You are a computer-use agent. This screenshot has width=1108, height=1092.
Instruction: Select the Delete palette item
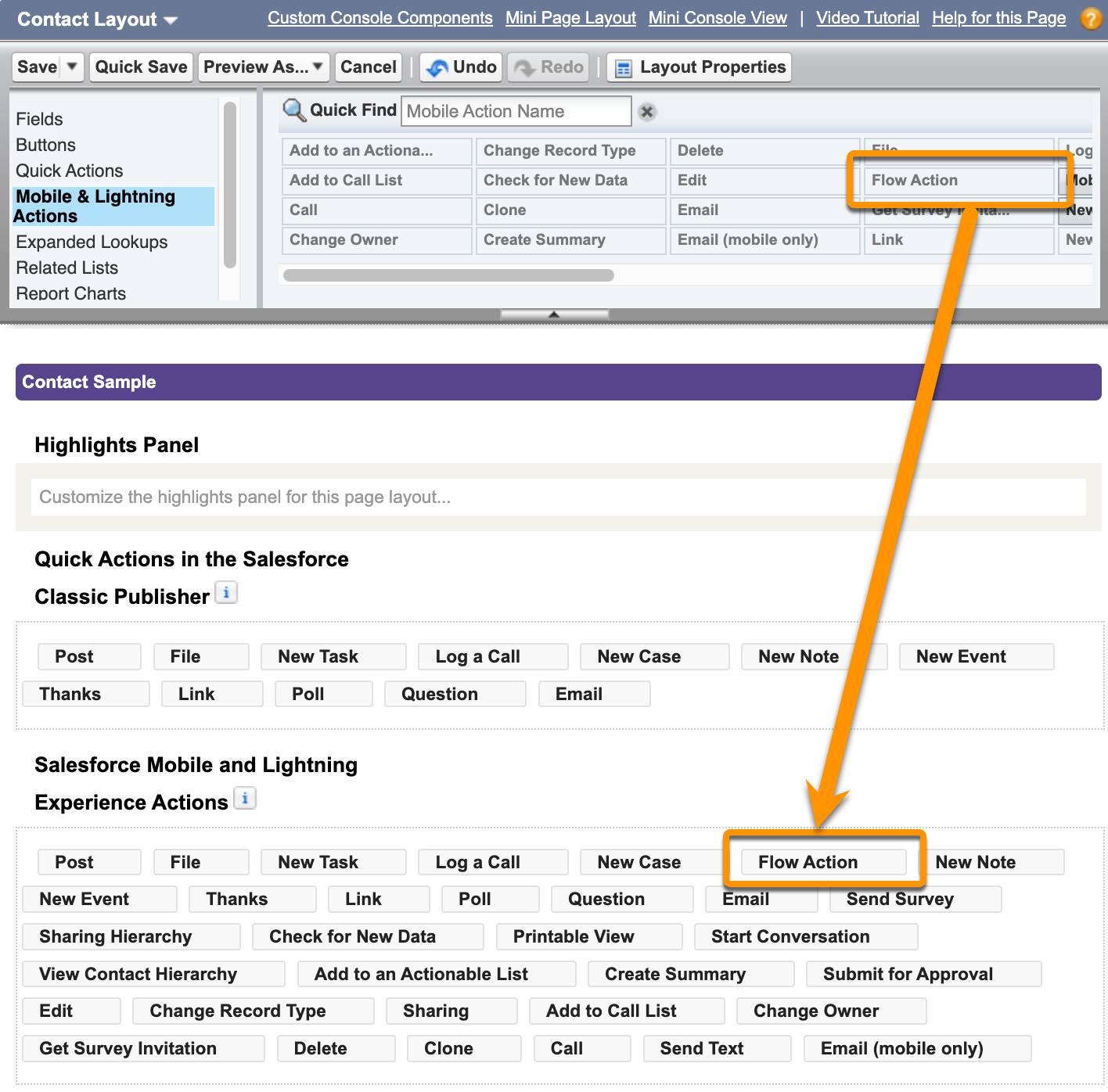(765, 151)
